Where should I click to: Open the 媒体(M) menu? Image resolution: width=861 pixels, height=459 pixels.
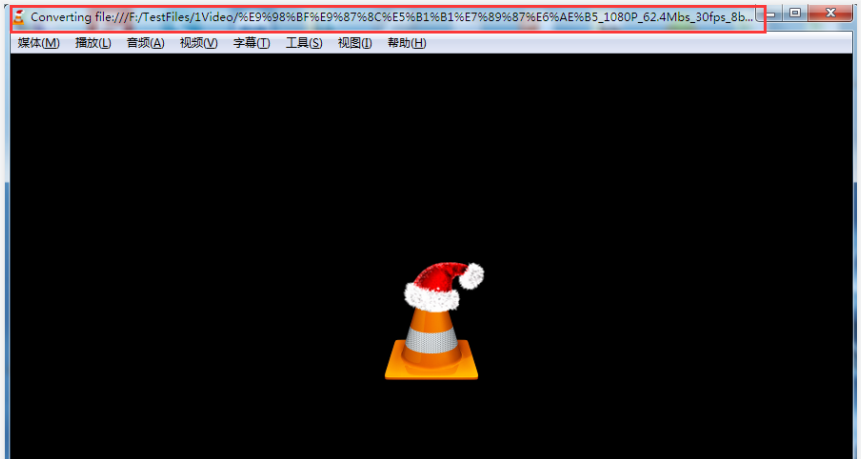tap(38, 43)
